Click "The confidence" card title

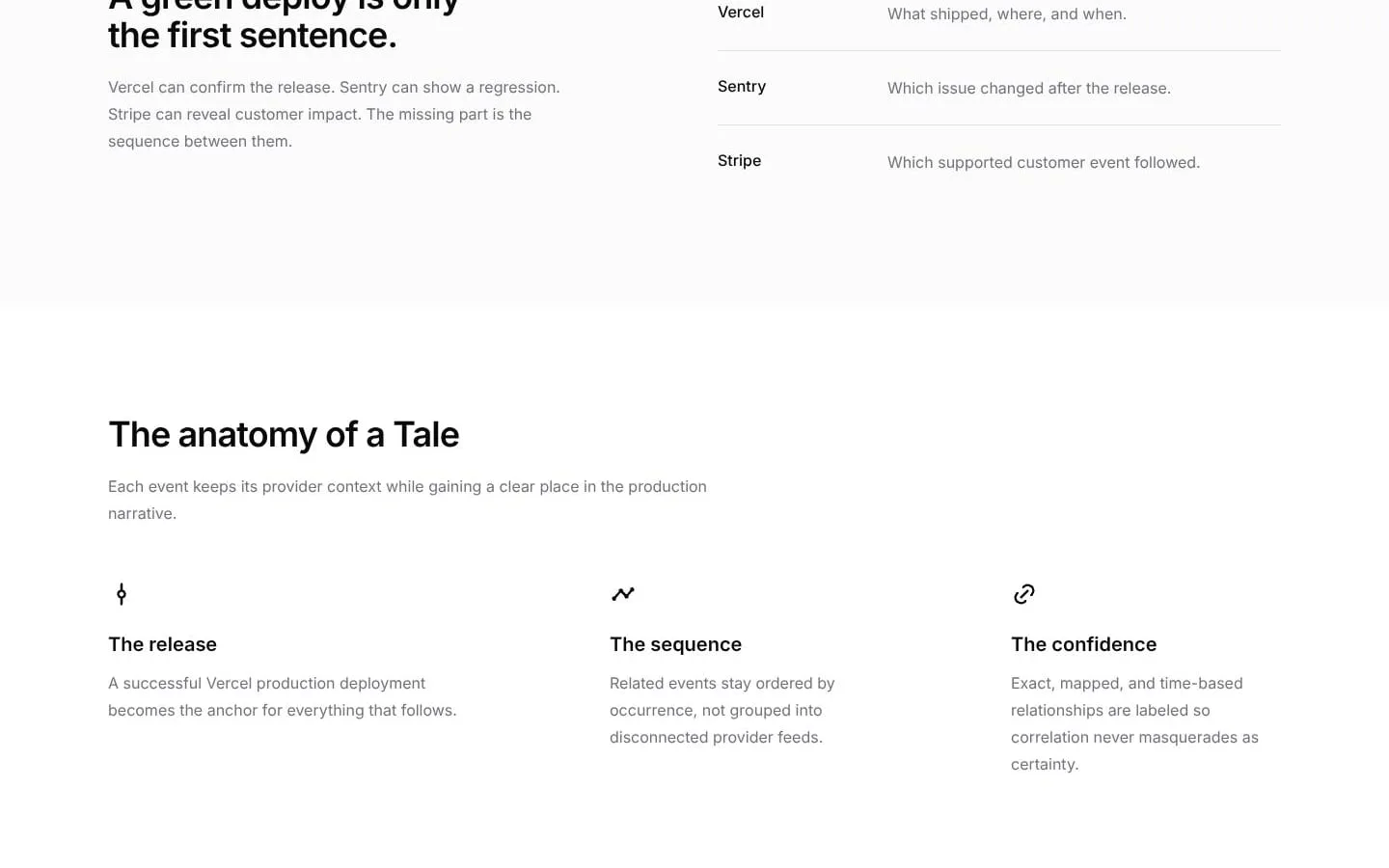1083,644
